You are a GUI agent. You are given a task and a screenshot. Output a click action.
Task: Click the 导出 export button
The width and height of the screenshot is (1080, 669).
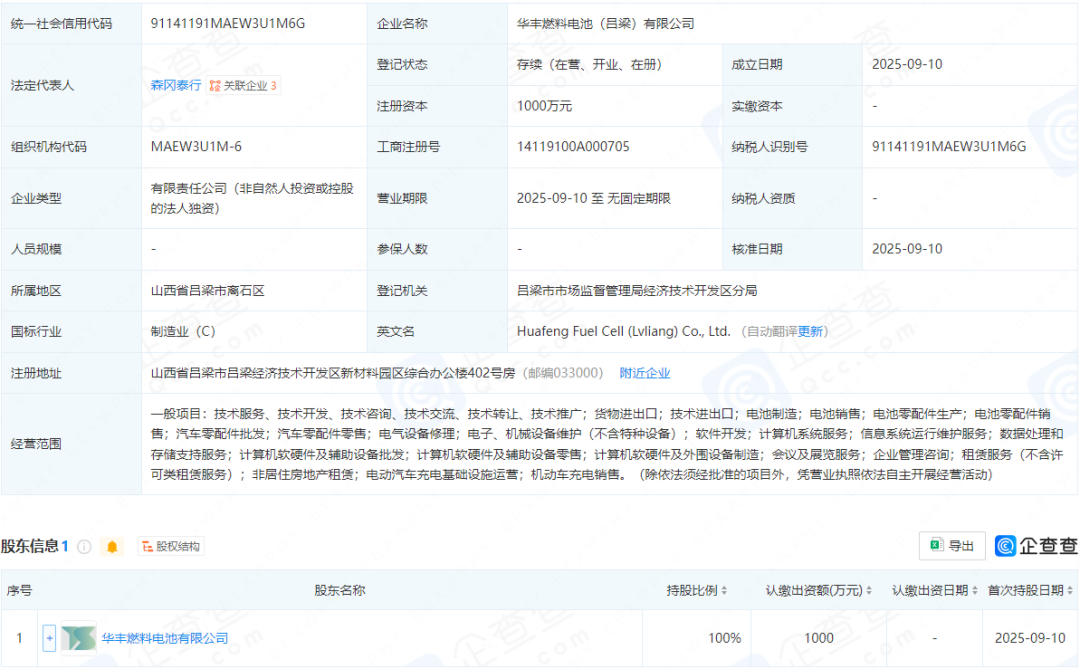[952, 547]
